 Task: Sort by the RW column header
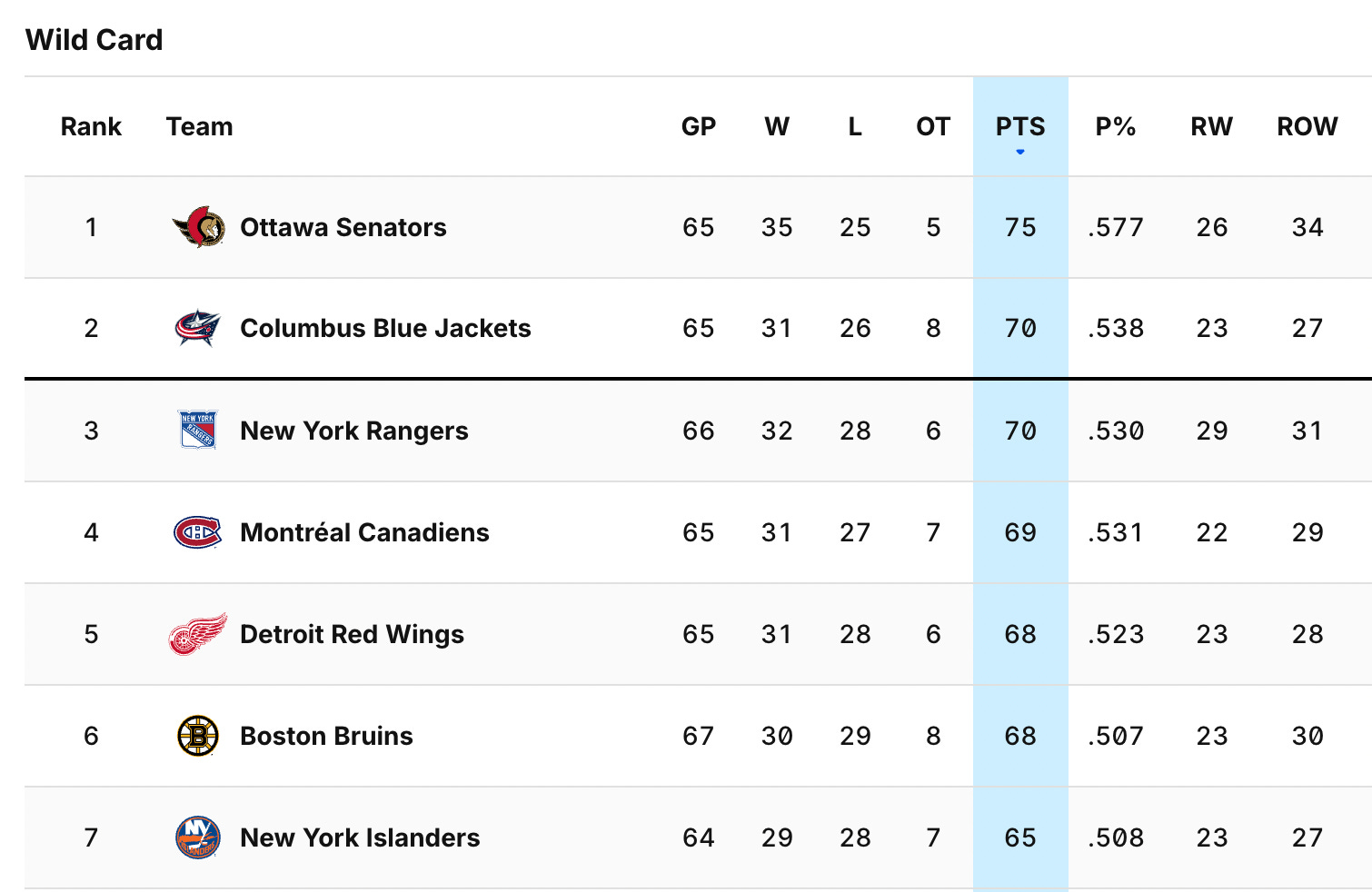click(1212, 126)
